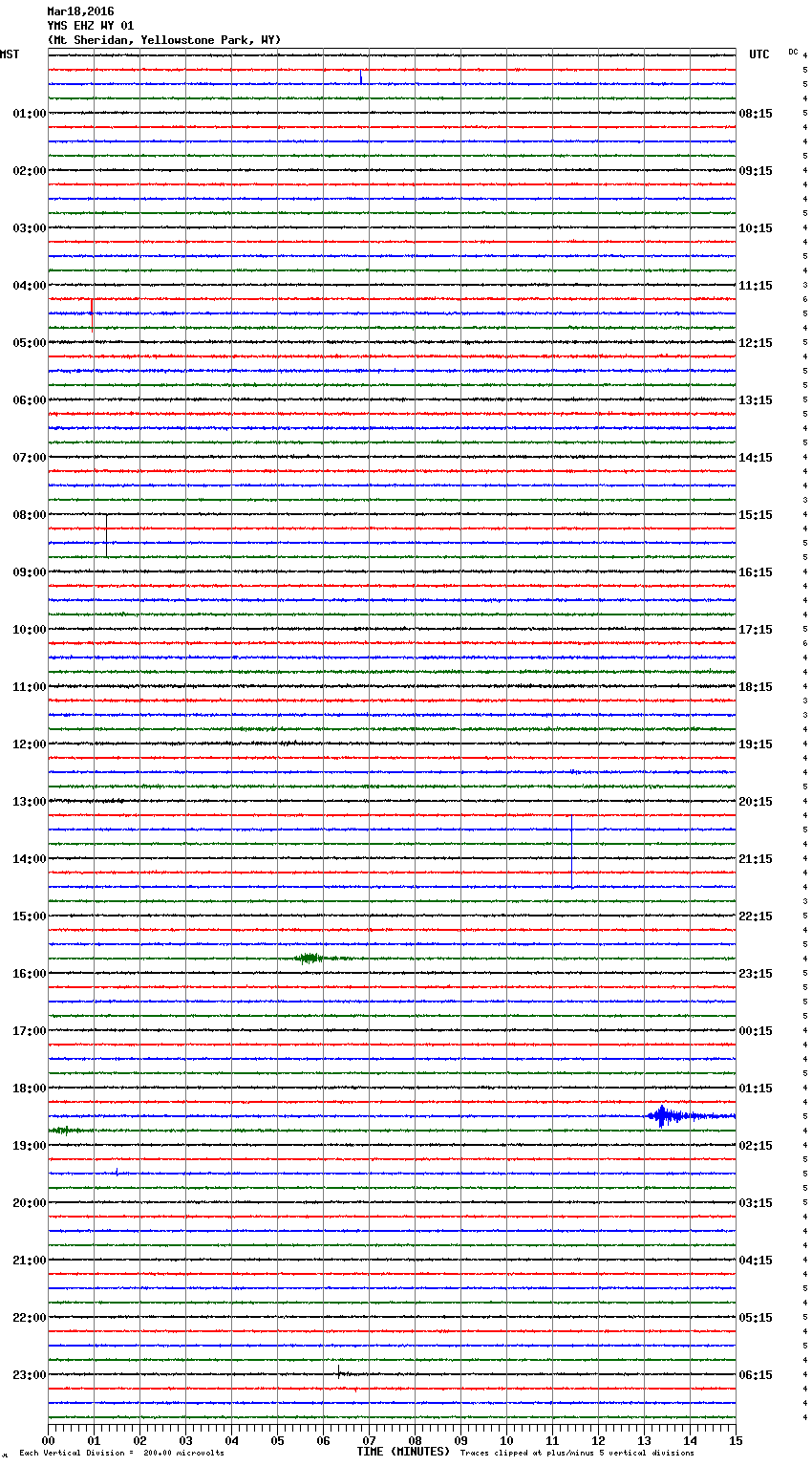Screen dimensions: 812x1466
Task: Select the 19:00 MST row label
Action: [29, 1146]
